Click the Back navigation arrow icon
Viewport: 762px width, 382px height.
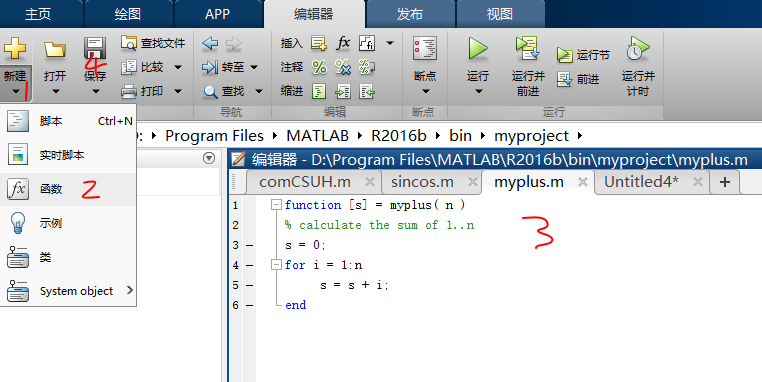click(210, 43)
